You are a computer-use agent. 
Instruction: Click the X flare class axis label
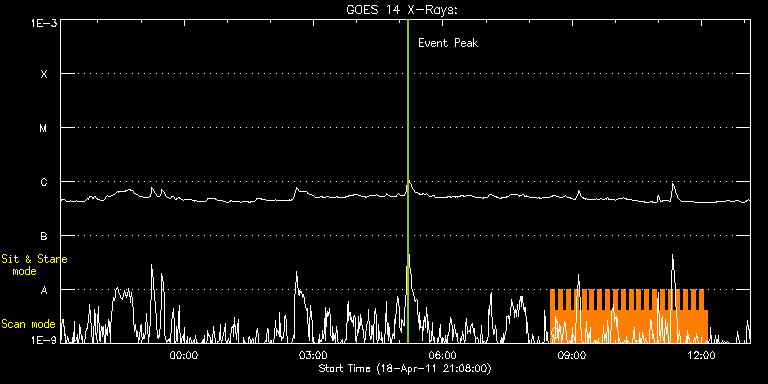(44, 74)
